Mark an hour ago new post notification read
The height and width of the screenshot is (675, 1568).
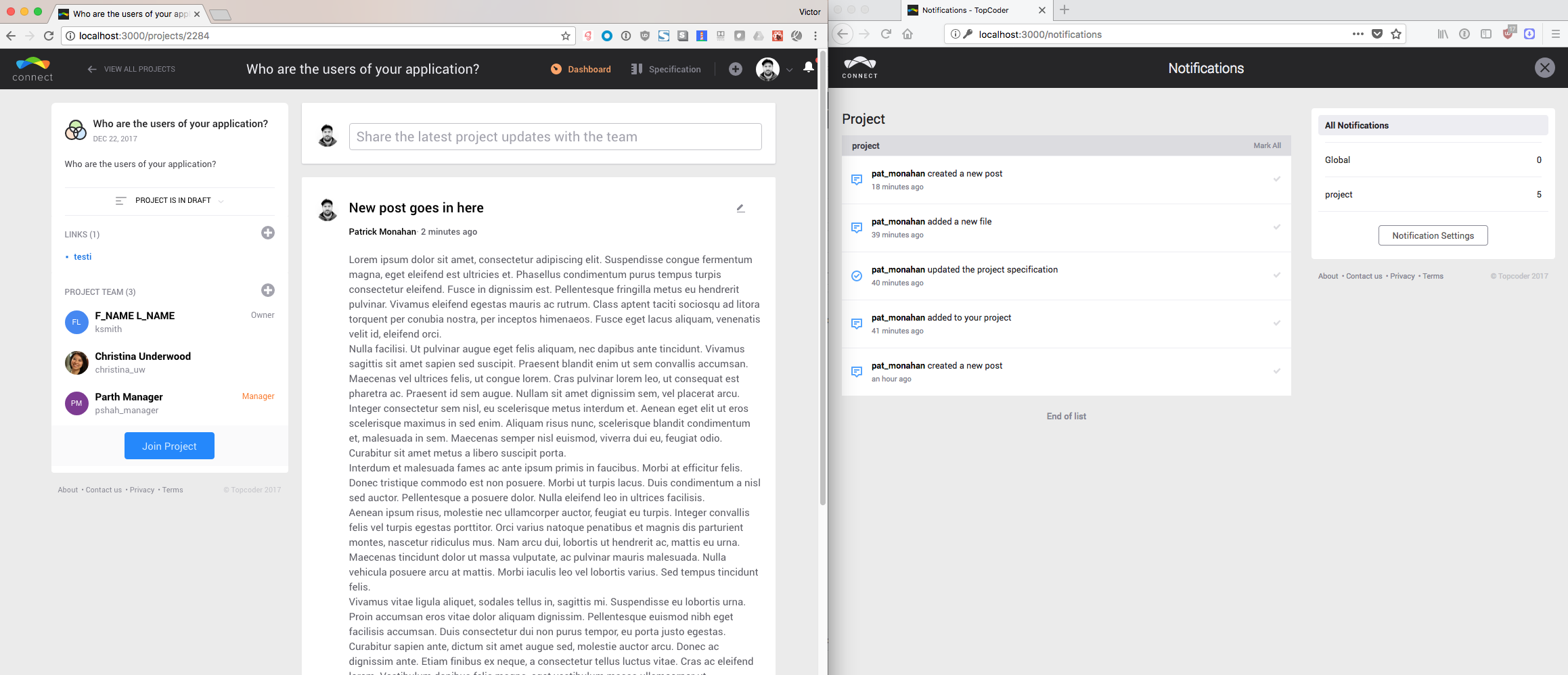click(1277, 371)
